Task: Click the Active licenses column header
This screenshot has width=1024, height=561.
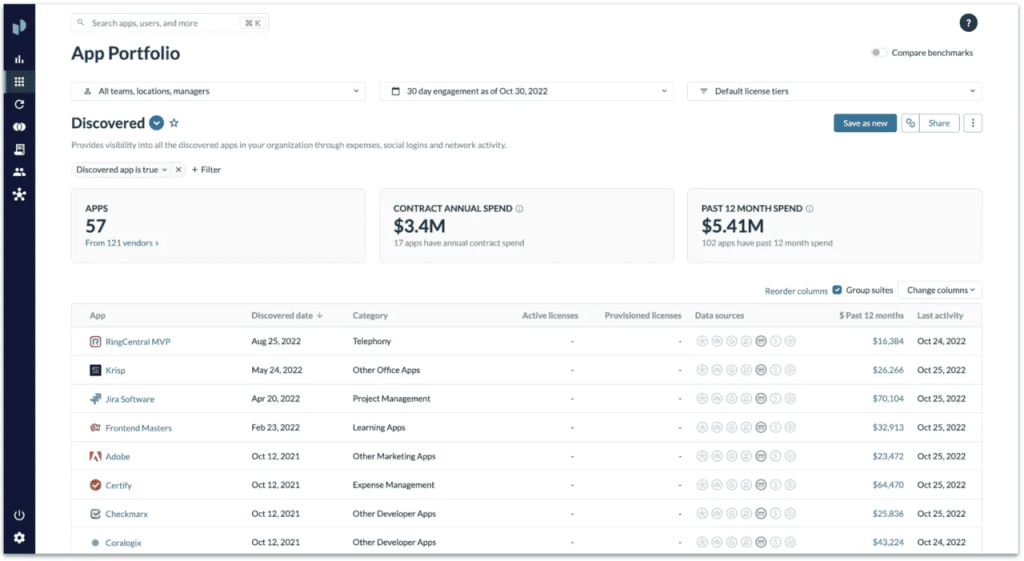Action: coord(550,315)
